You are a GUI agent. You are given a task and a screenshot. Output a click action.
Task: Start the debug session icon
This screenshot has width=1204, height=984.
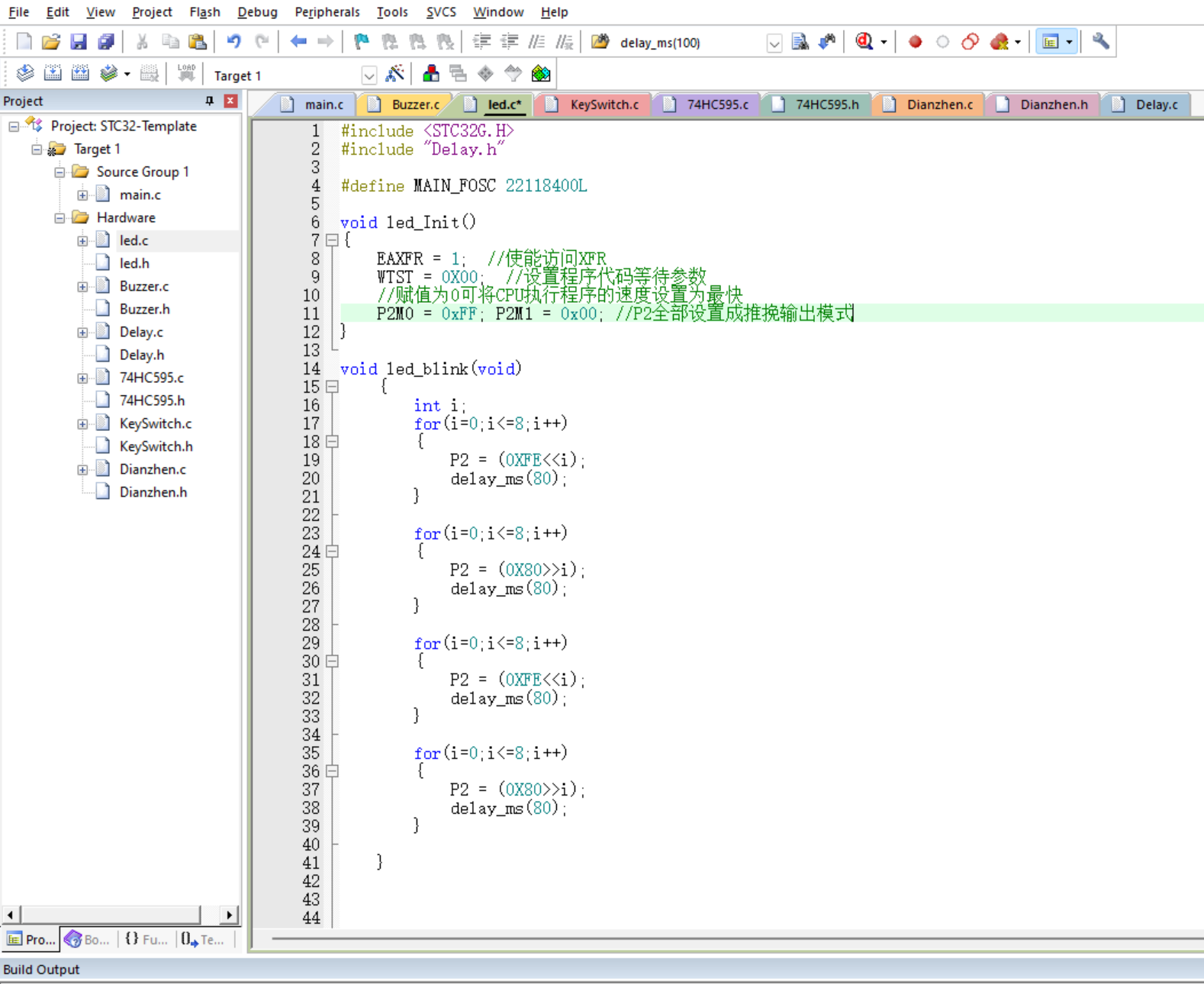pyautogui.click(x=864, y=42)
